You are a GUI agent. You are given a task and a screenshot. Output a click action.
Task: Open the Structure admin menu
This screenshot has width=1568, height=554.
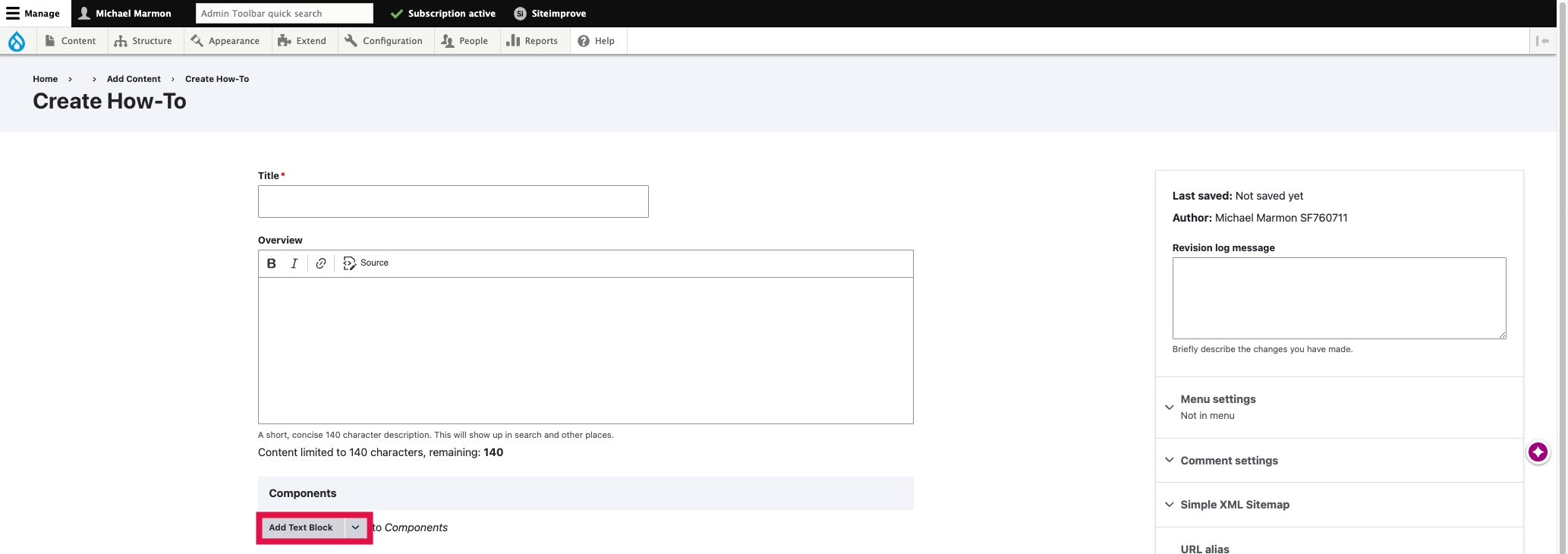143,41
